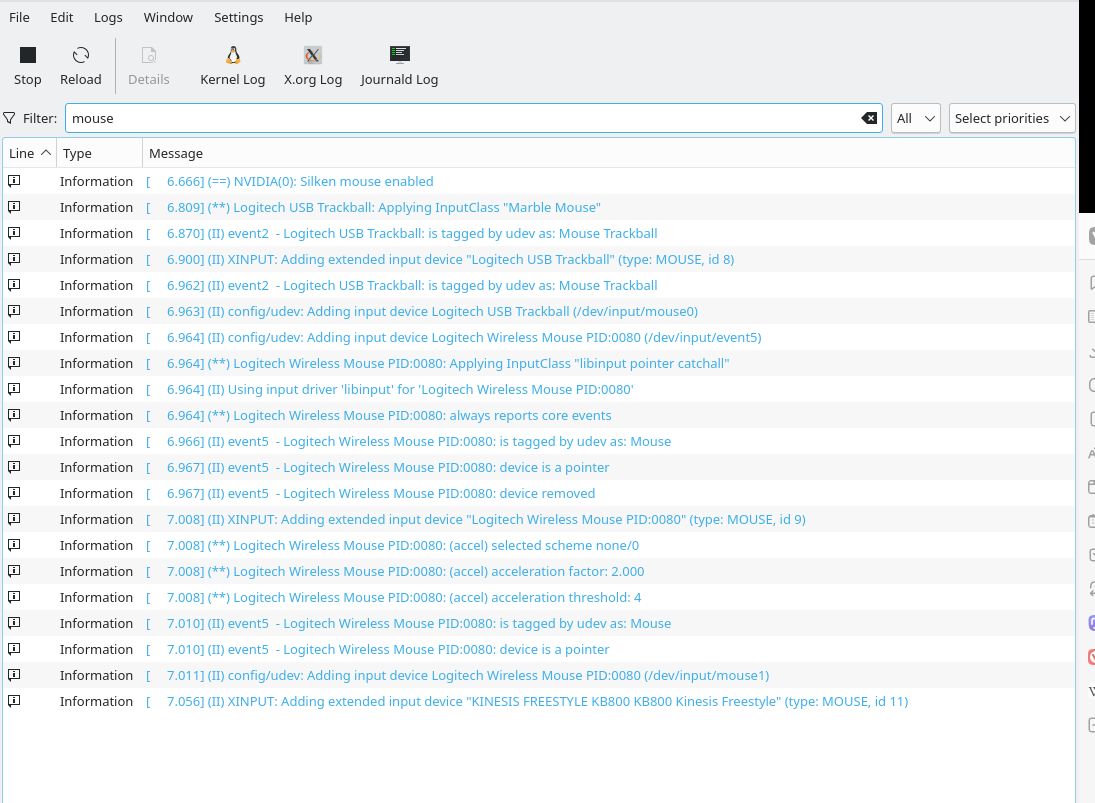The image size is (1095, 803).
Task: Click info icon of /dev/input/event5 row
Action: pyautogui.click(x=14, y=337)
